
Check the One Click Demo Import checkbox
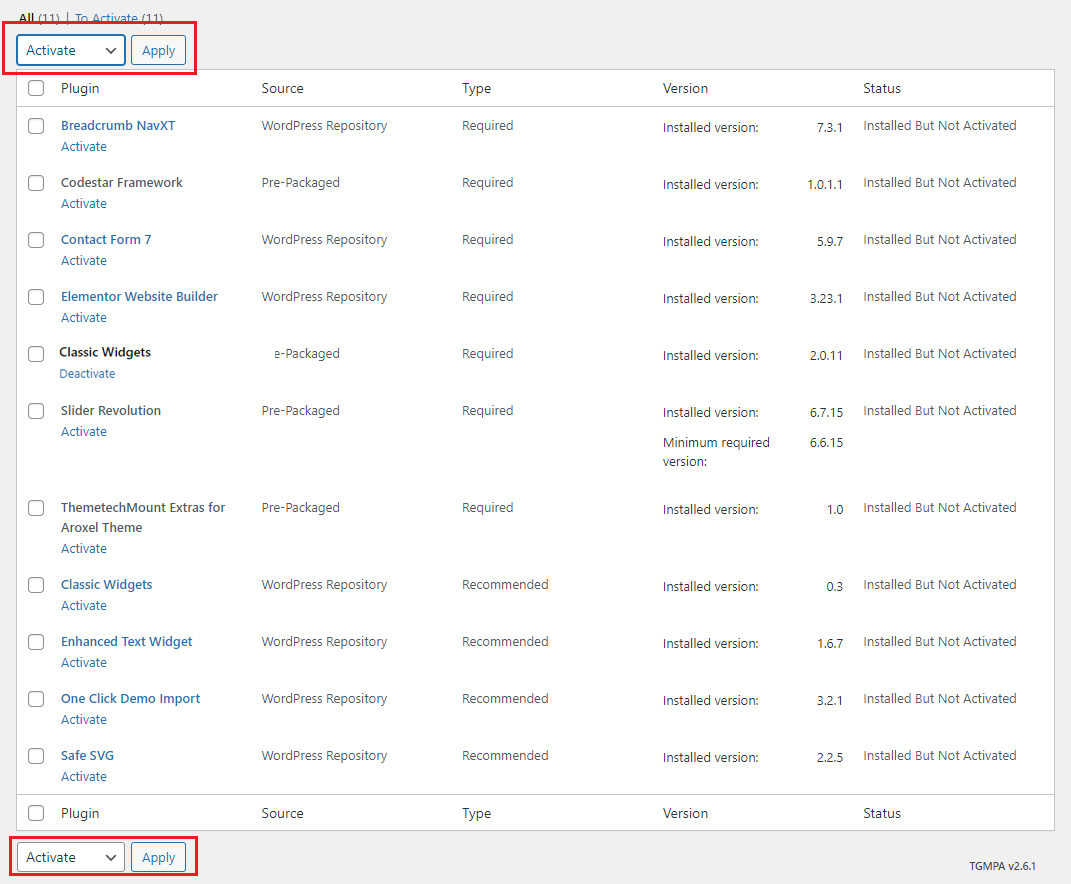(x=36, y=699)
